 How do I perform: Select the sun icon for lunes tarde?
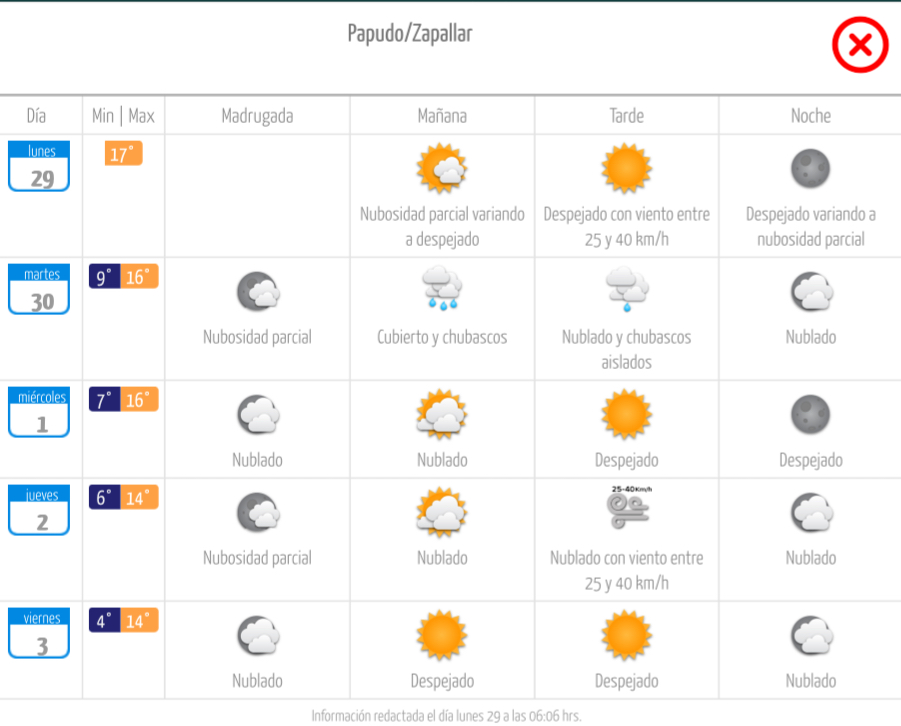pos(626,168)
